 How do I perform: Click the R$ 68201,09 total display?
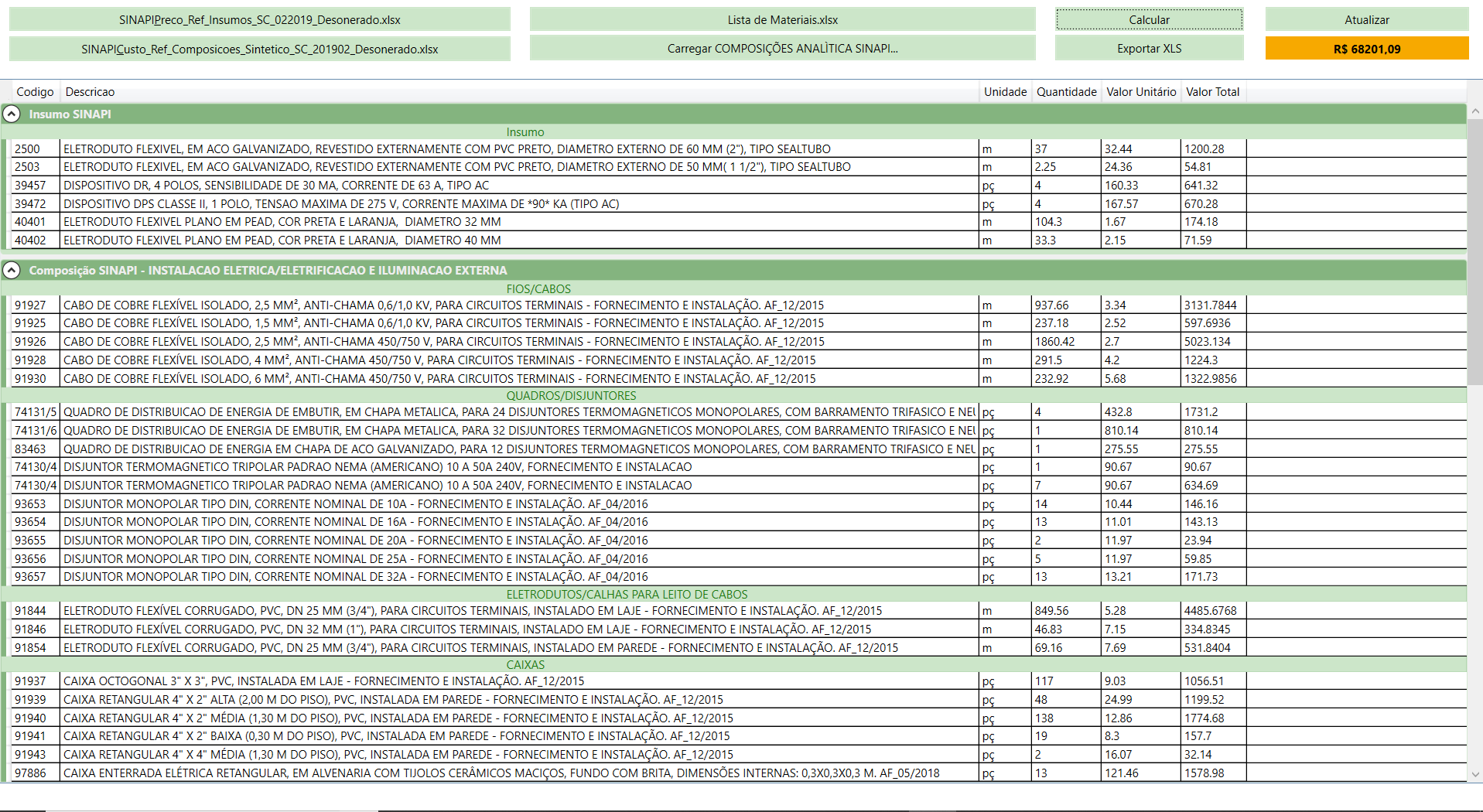pyautogui.click(x=1366, y=49)
